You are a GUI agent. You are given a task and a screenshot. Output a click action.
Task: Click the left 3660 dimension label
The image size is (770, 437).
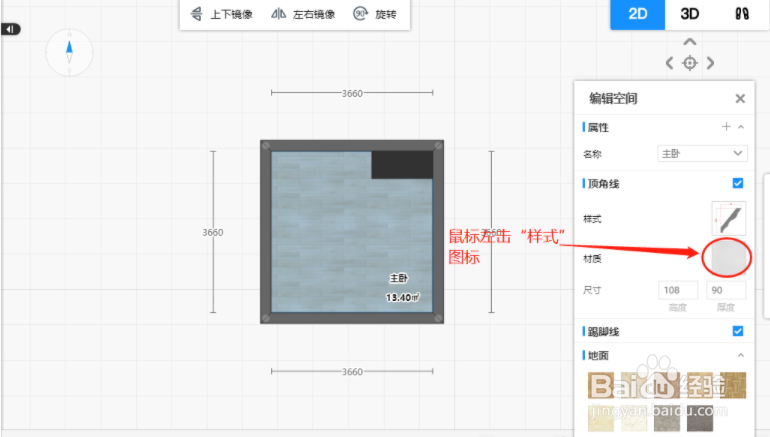coord(213,232)
